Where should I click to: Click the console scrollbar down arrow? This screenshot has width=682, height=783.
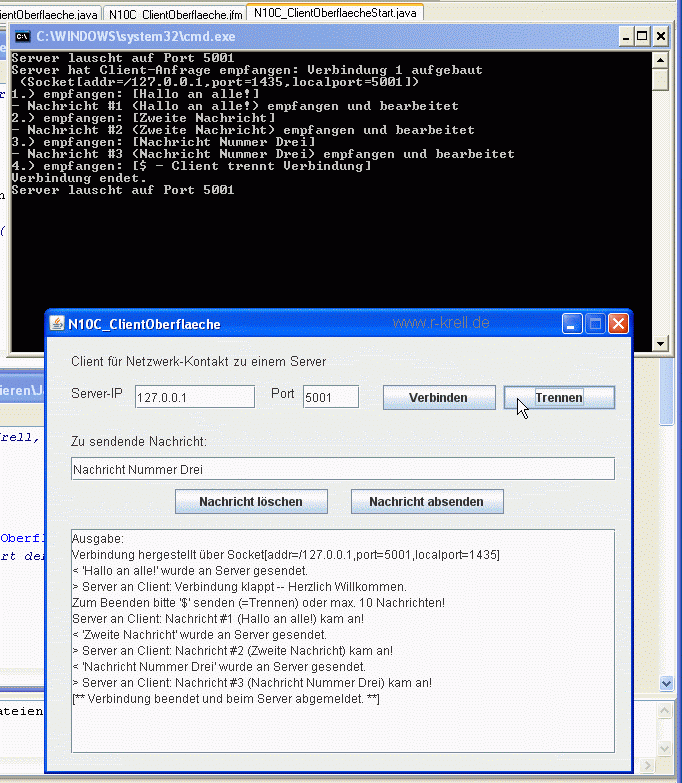[659, 343]
